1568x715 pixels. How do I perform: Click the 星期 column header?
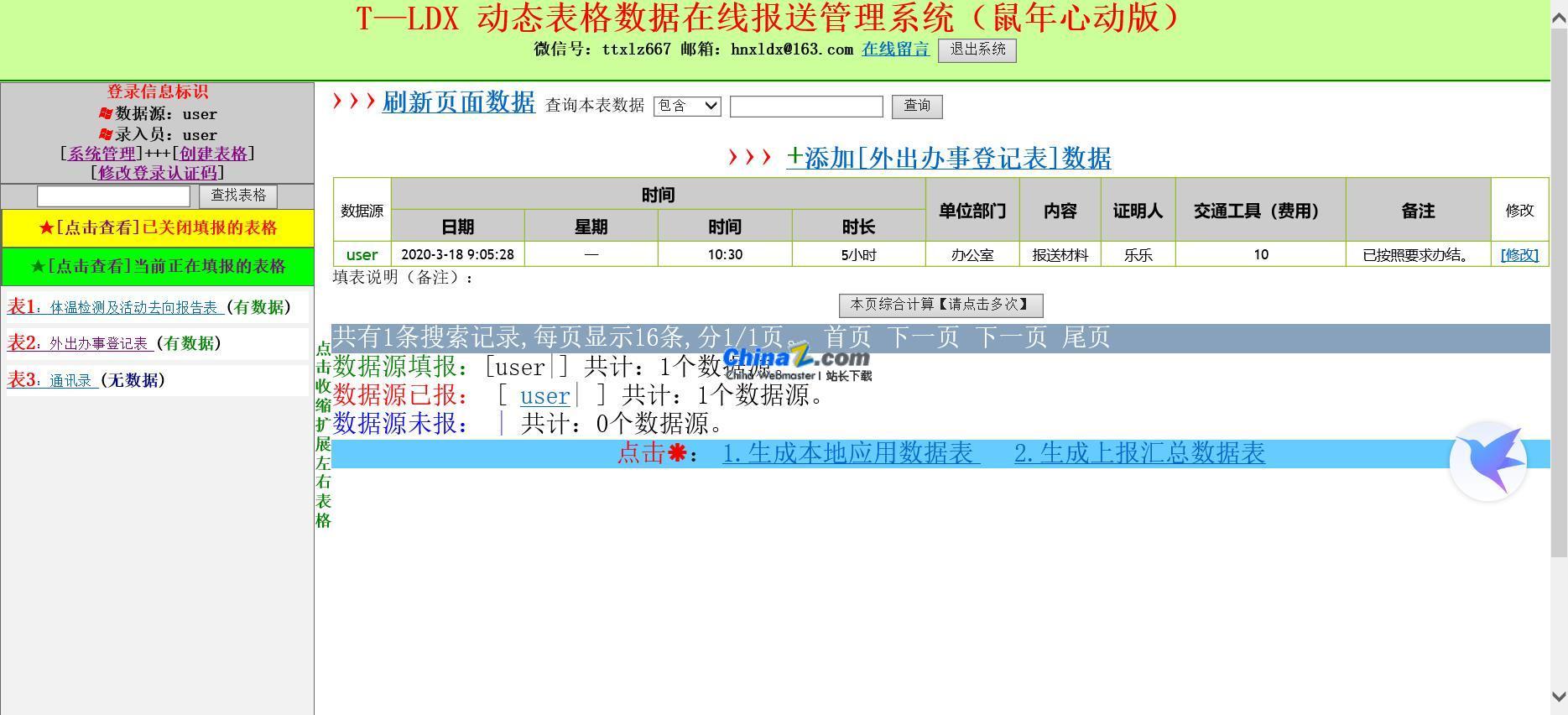(591, 227)
